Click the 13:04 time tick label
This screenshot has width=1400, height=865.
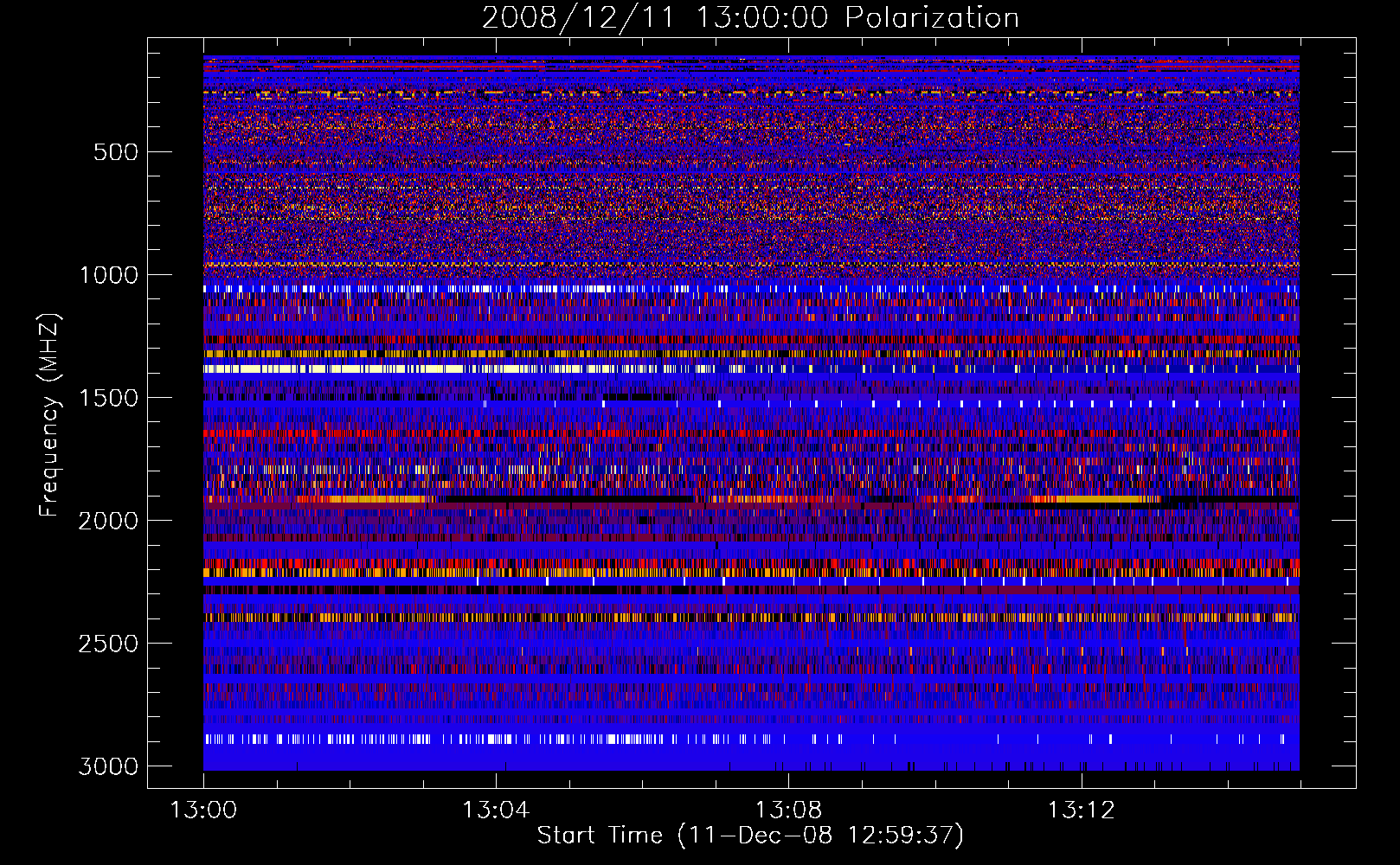[496, 811]
